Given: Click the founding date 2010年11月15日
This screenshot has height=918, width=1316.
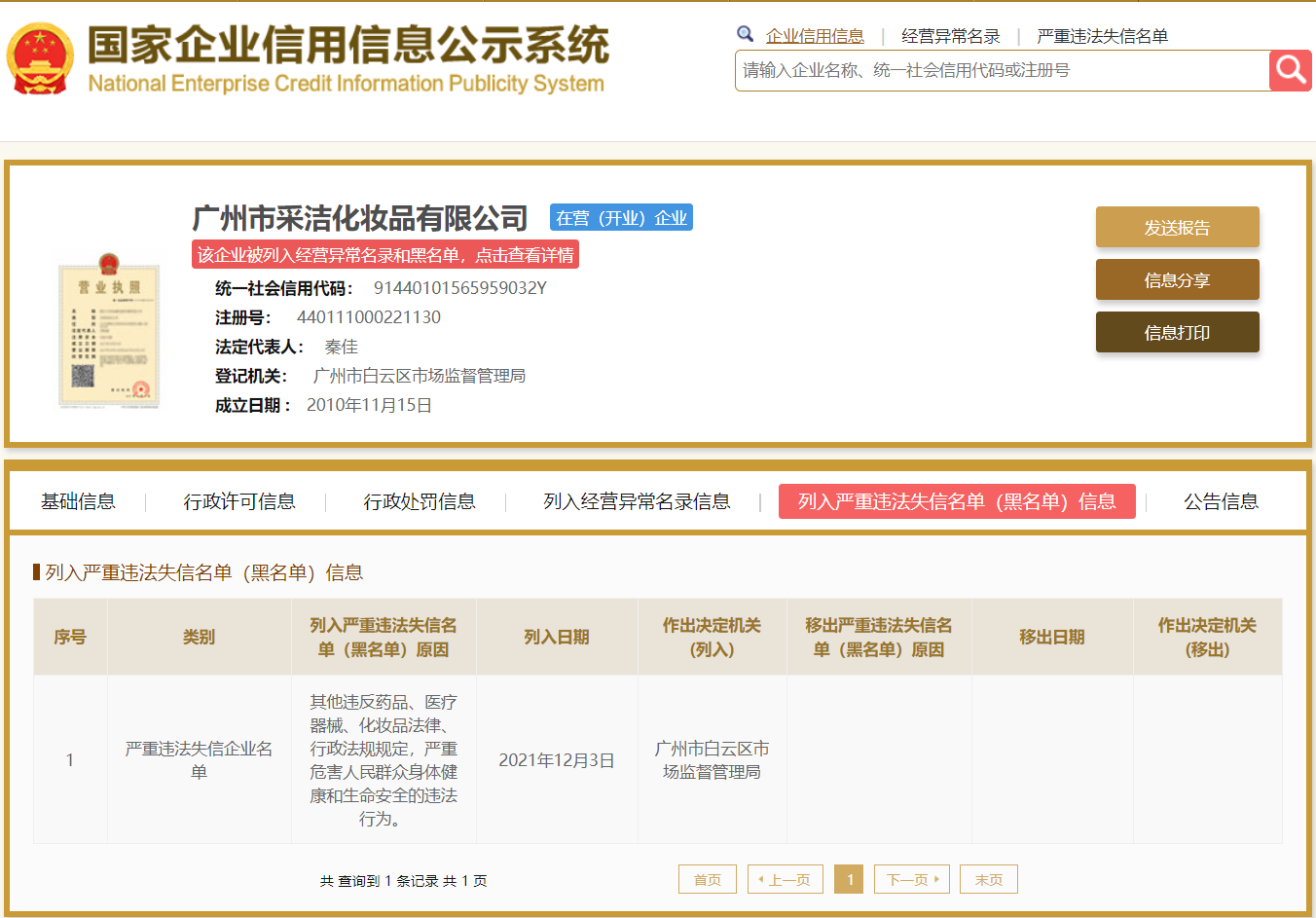Looking at the screenshot, I should pyautogui.click(x=370, y=405).
